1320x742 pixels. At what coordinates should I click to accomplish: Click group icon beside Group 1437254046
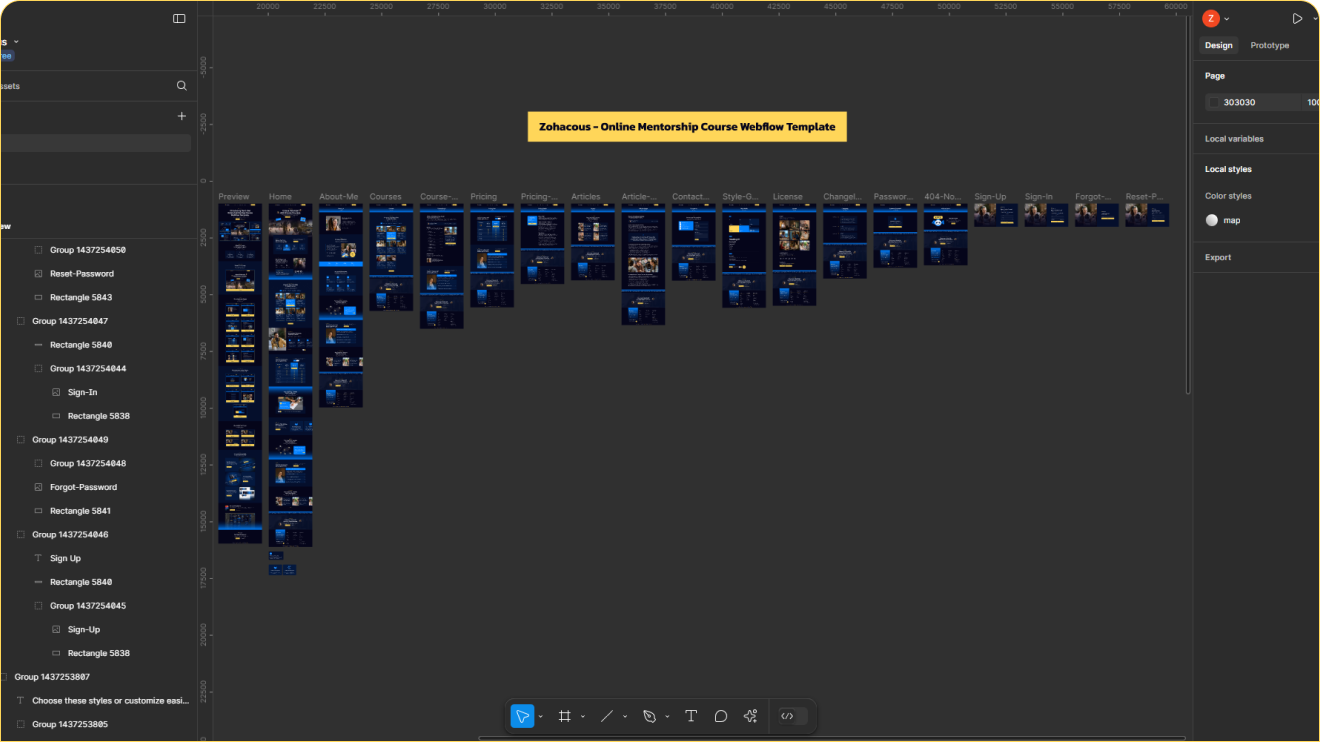(x=21, y=535)
